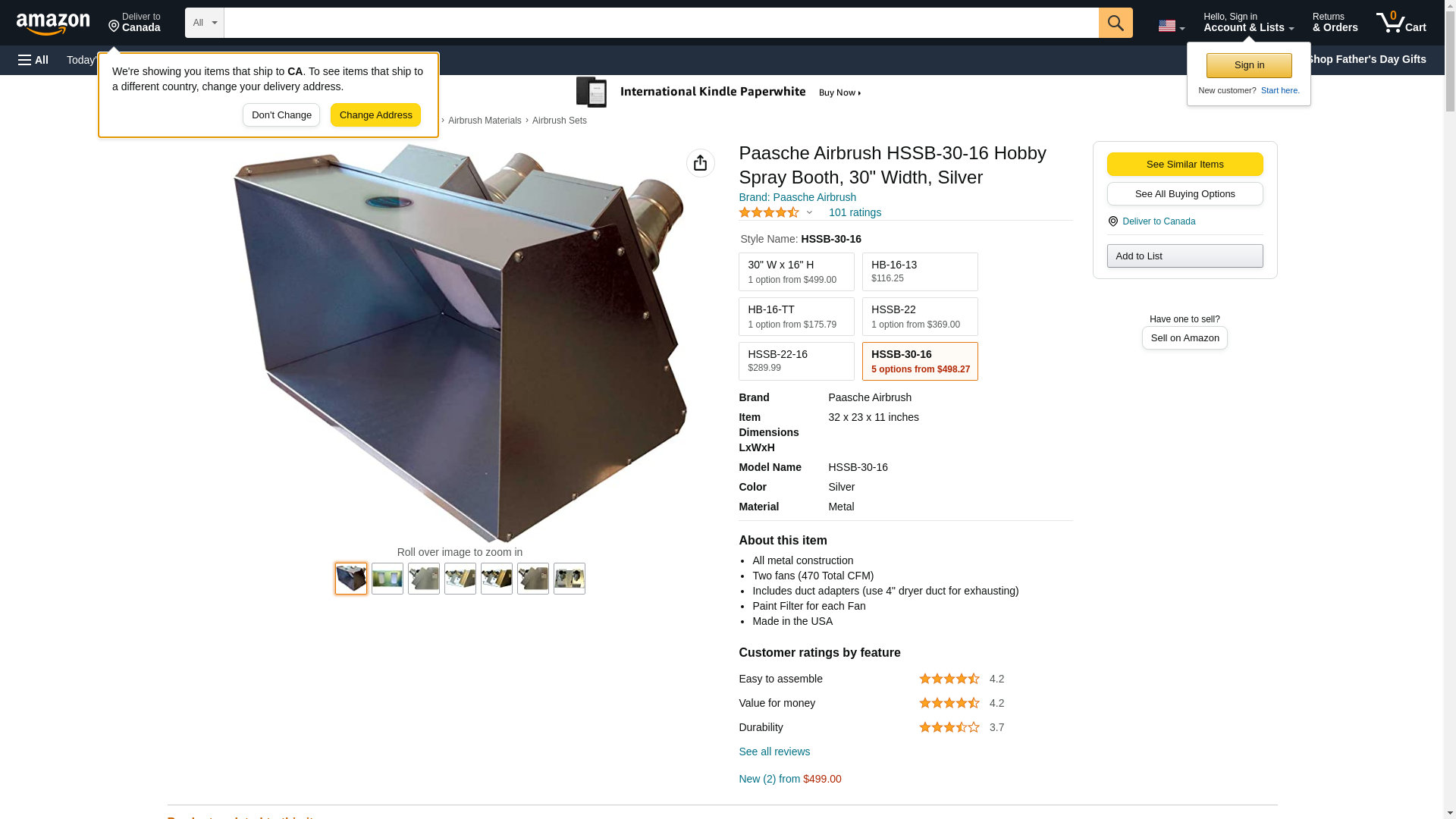Viewport: 1456px width, 819px height.
Task: Click the Amazon logo
Action: click(x=53, y=24)
